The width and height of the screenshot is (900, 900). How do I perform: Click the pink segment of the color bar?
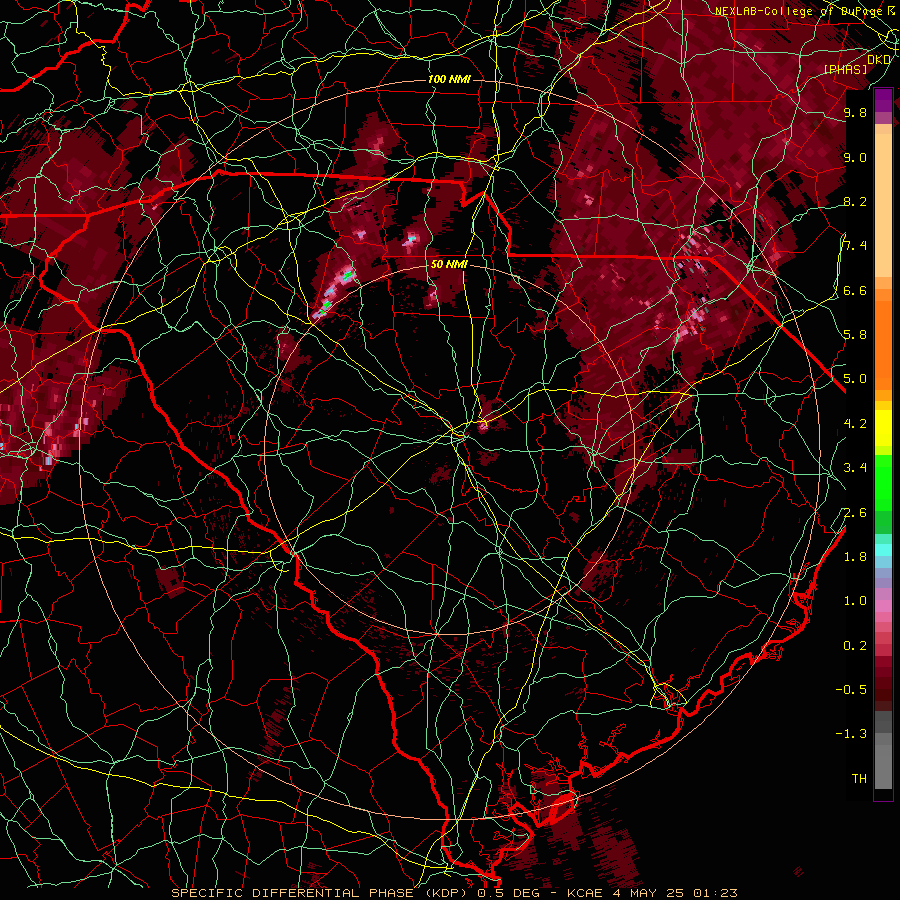883,606
